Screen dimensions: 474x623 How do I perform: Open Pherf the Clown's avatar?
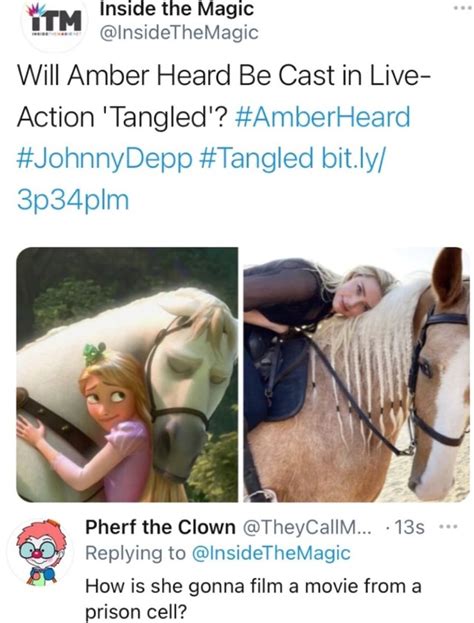42,553
